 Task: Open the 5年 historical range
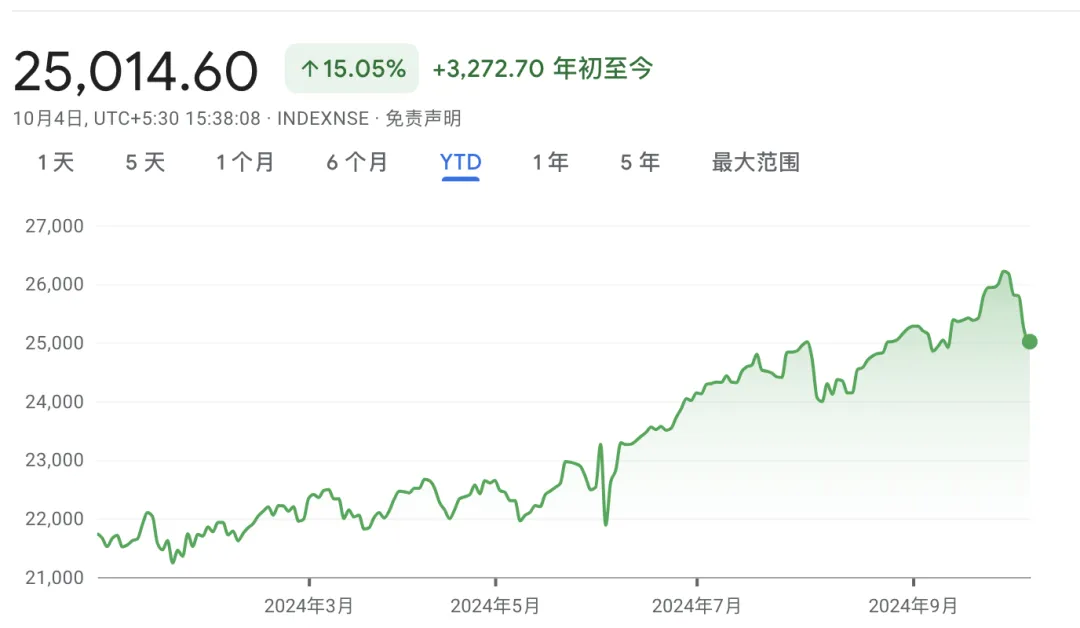(639, 162)
